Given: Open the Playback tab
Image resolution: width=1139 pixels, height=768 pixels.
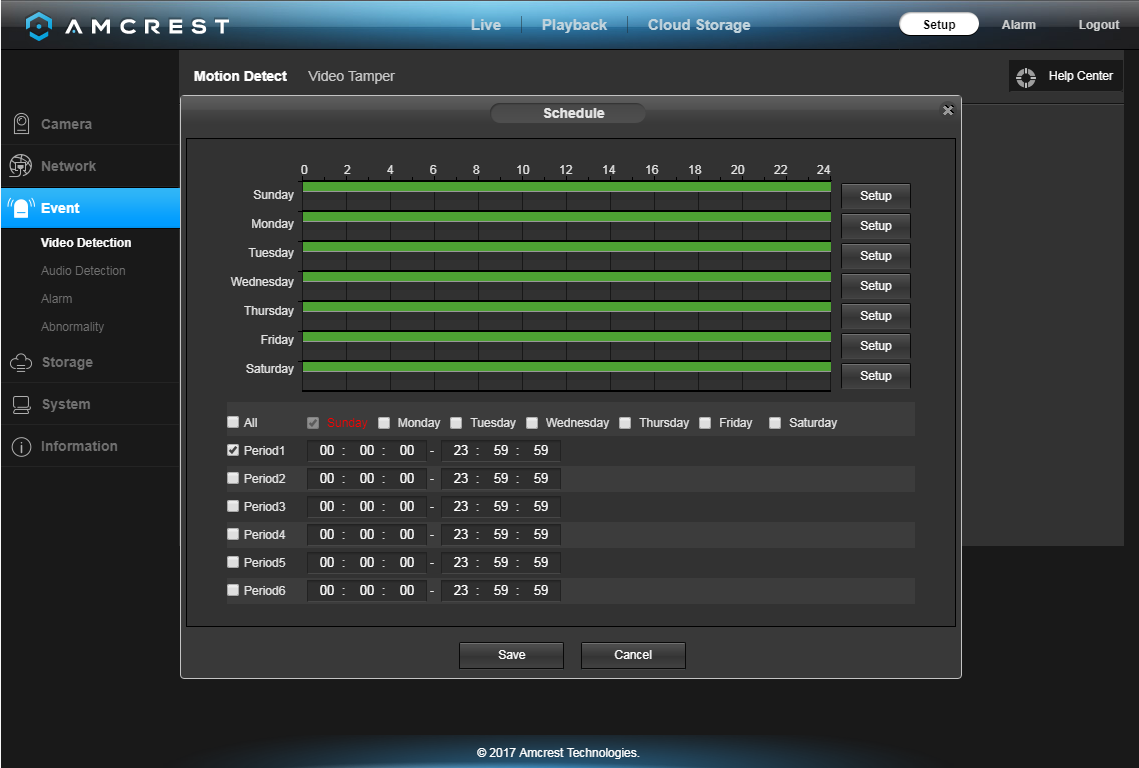Looking at the screenshot, I should pos(574,25).
